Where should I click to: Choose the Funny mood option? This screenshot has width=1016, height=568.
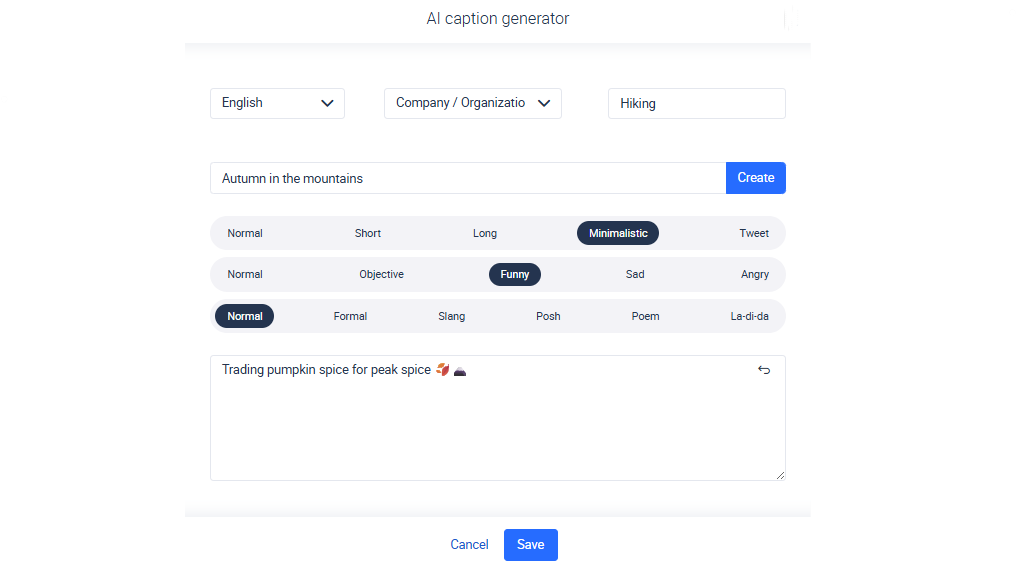[515, 274]
